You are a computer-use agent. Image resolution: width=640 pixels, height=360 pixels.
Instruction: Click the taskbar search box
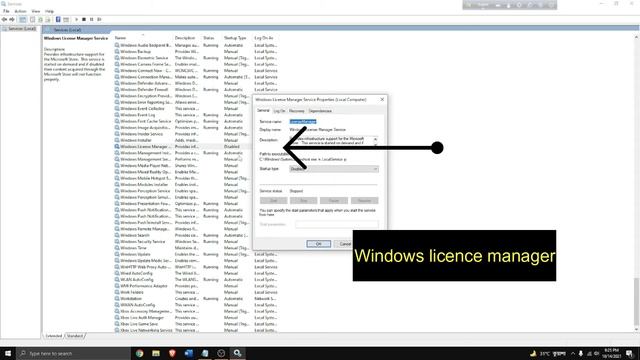[x=73, y=353]
